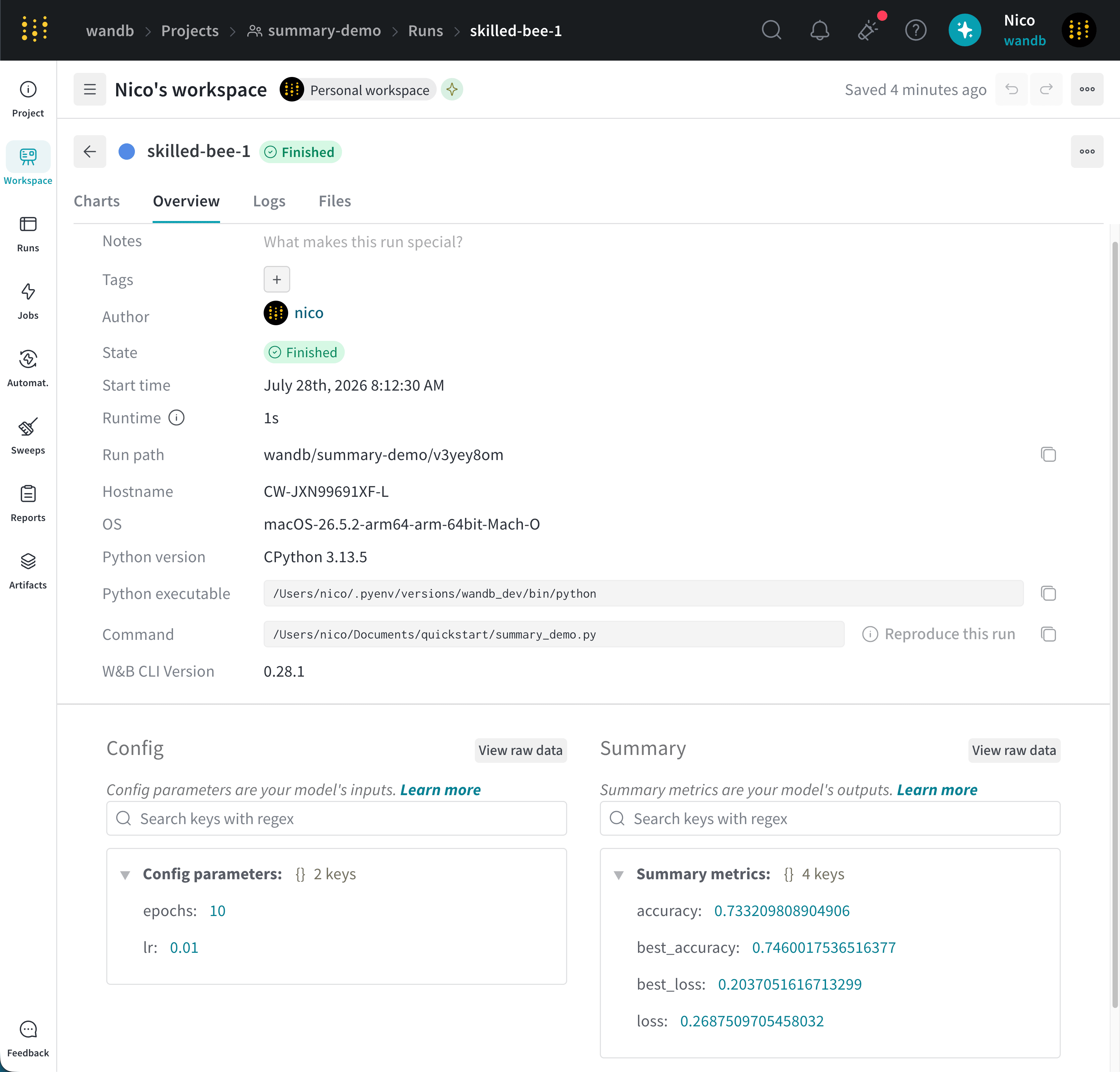Copy the Python executable path
1120x1072 pixels.
(1048, 594)
